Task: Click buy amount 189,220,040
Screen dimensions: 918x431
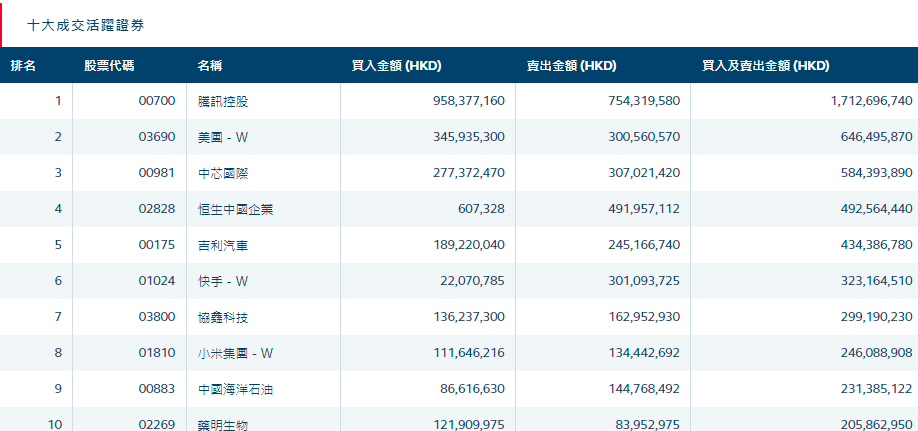Action: [469, 245]
